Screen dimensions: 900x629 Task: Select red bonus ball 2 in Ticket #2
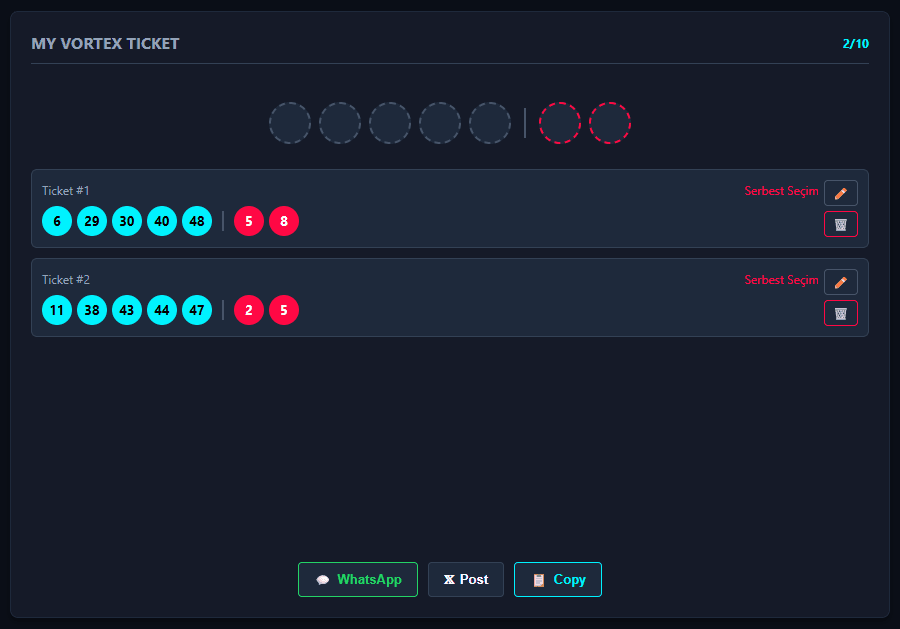point(249,310)
